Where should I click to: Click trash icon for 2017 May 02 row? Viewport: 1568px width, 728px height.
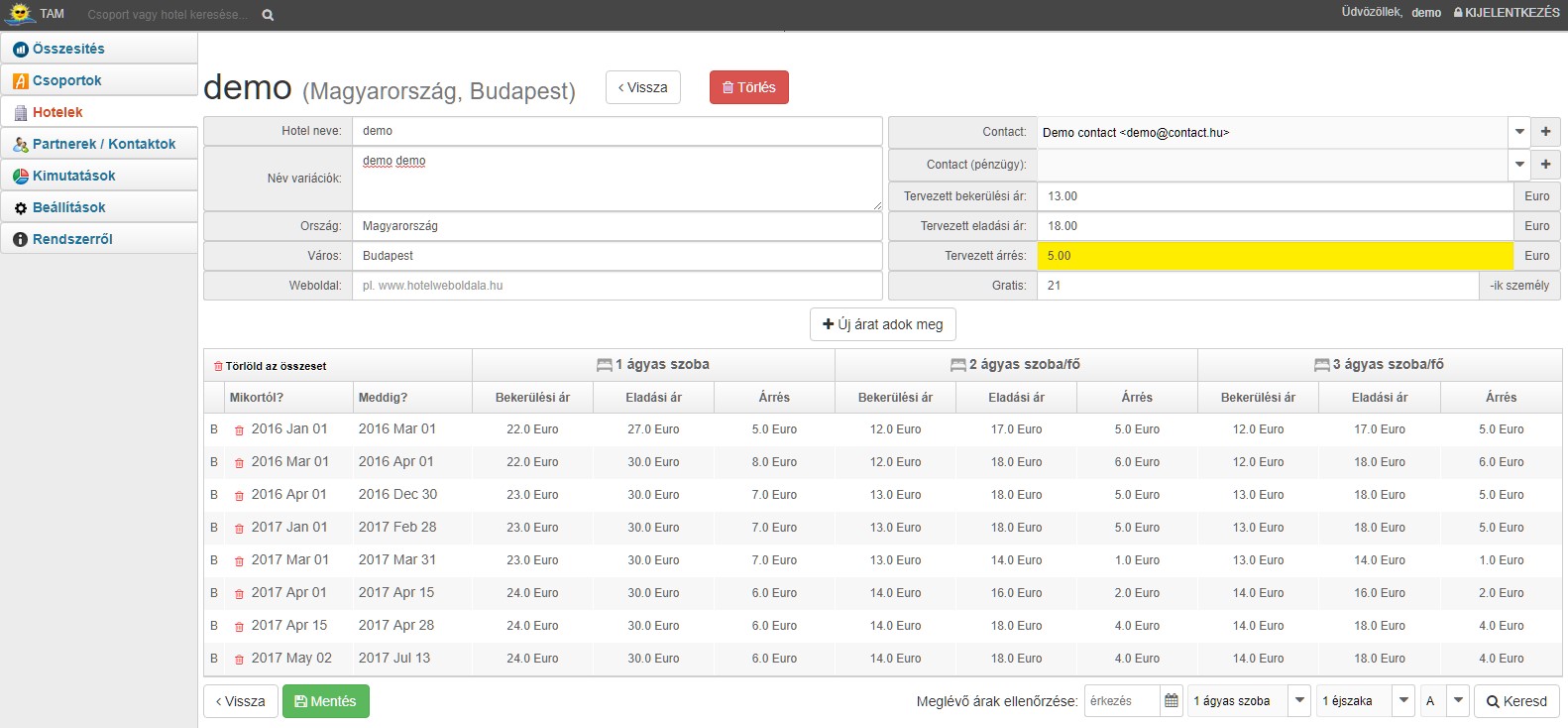coord(239,660)
